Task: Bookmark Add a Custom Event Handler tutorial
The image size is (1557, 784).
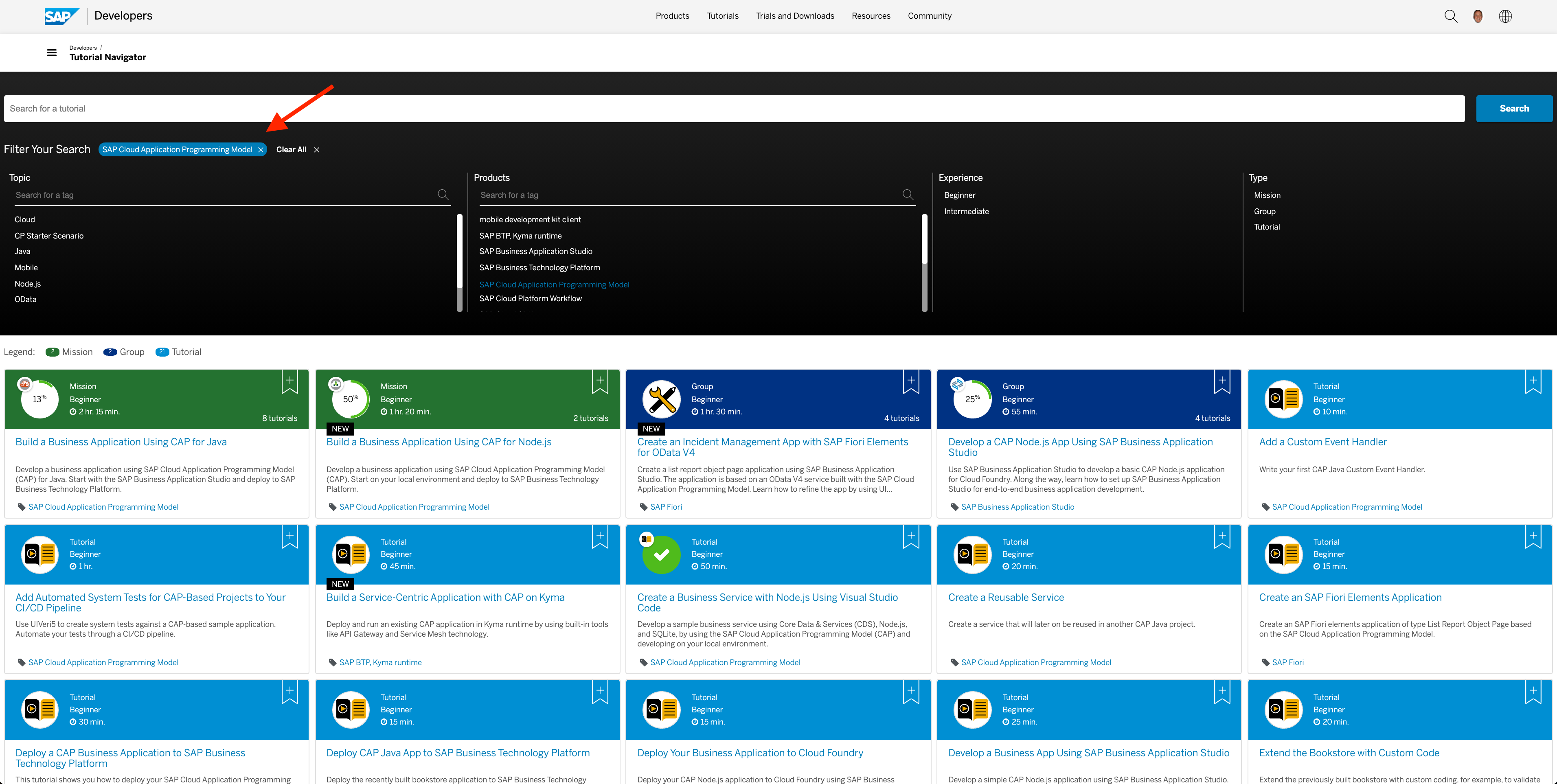Action: click(1533, 382)
